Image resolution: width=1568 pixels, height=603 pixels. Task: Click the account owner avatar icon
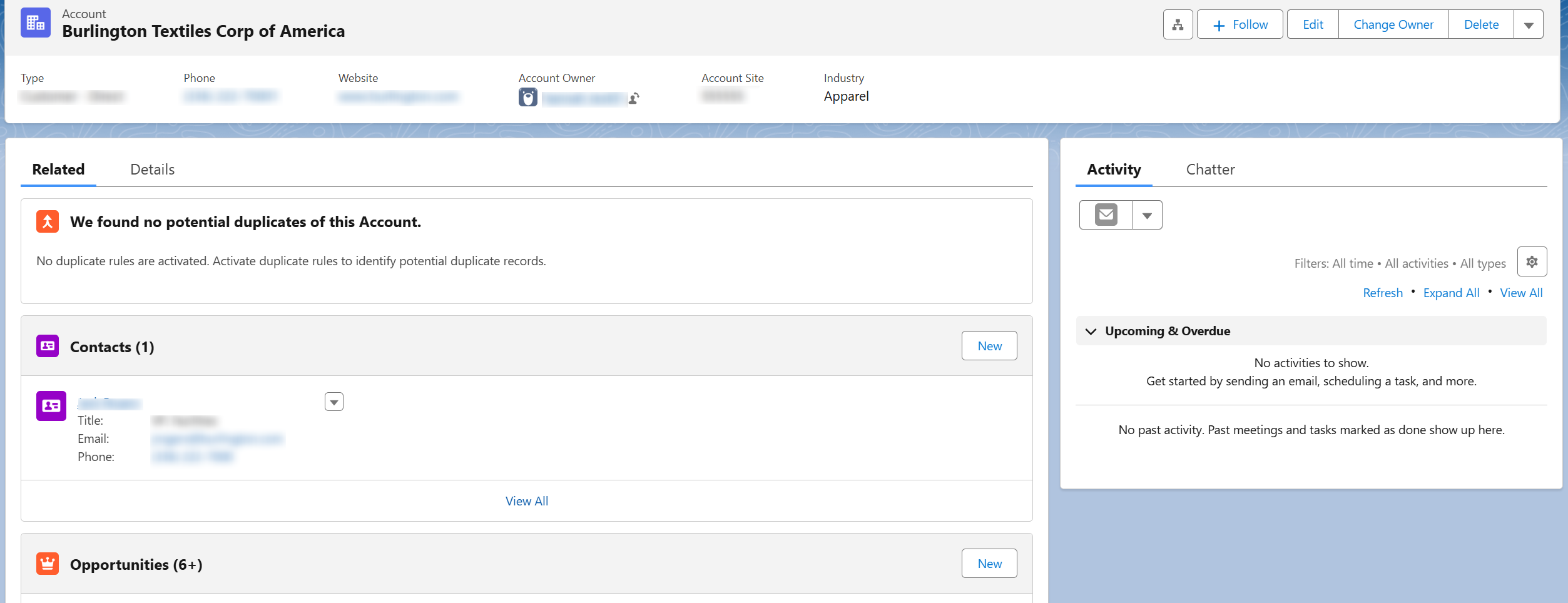coord(527,97)
